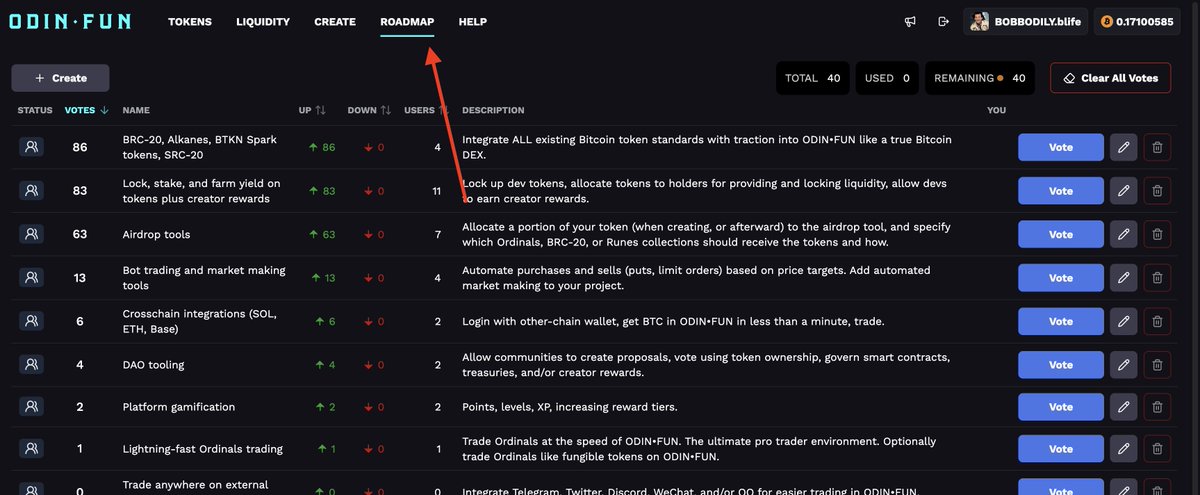Vote for DAO tooling

pyautogui.click(x=1061, y=365)
